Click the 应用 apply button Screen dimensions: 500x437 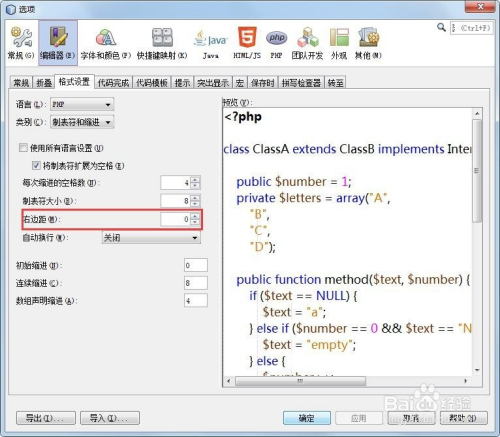(x=359, y=418)
